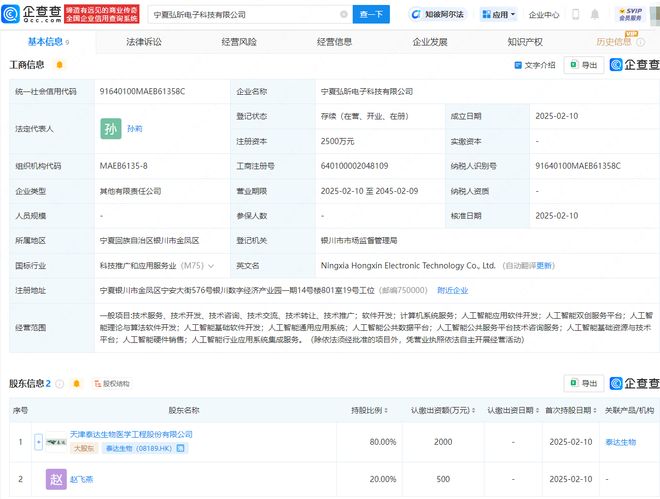This screenshot has width=660, height=499.
Task: Click the mobile phone icon in header
Action: click(575, 14)
